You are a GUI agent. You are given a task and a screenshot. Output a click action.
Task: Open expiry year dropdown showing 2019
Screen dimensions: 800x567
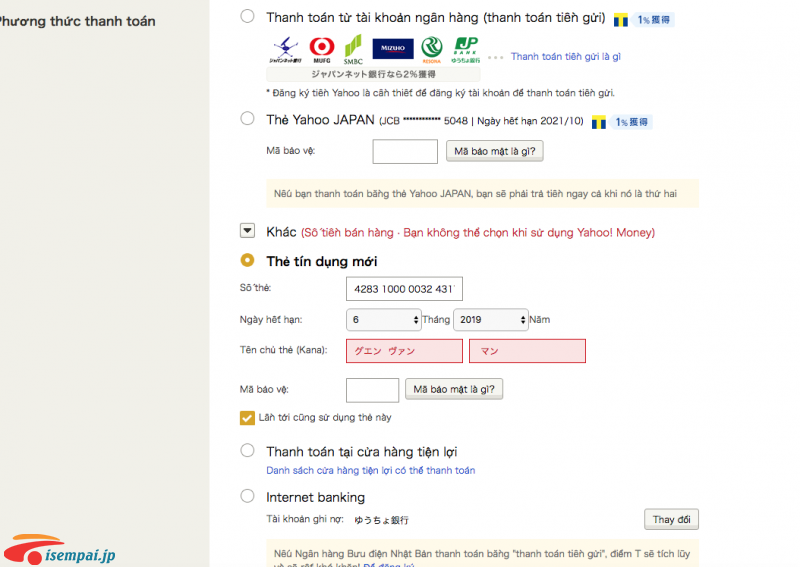(491, 319)
